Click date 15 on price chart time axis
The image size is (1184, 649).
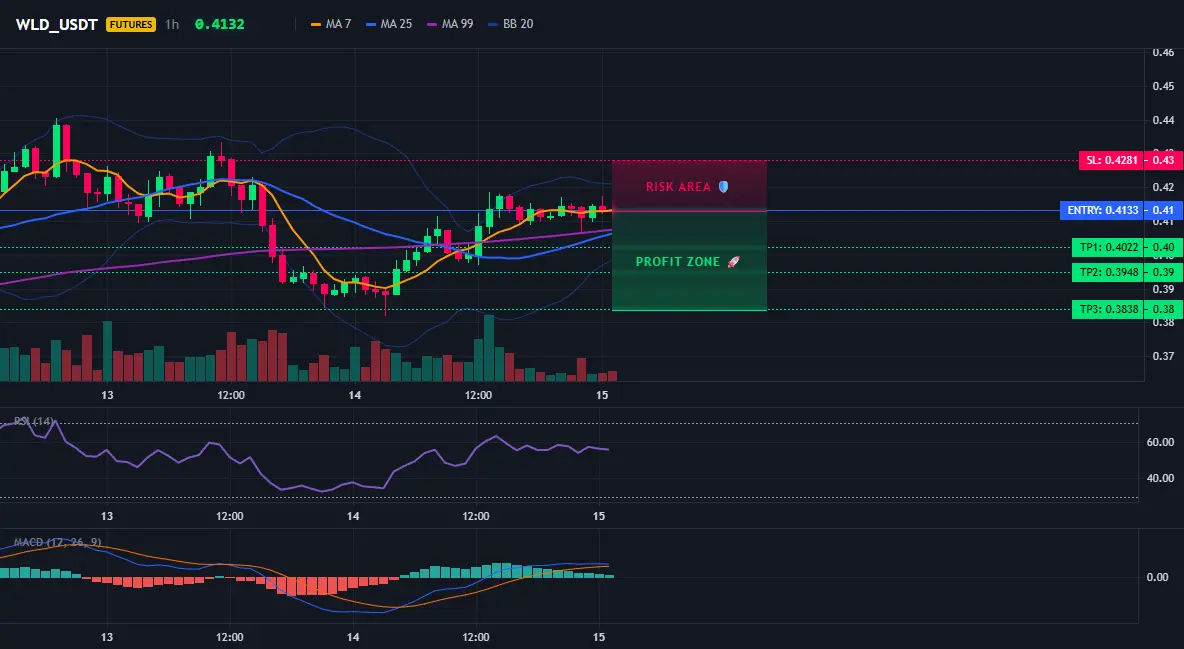602,395
